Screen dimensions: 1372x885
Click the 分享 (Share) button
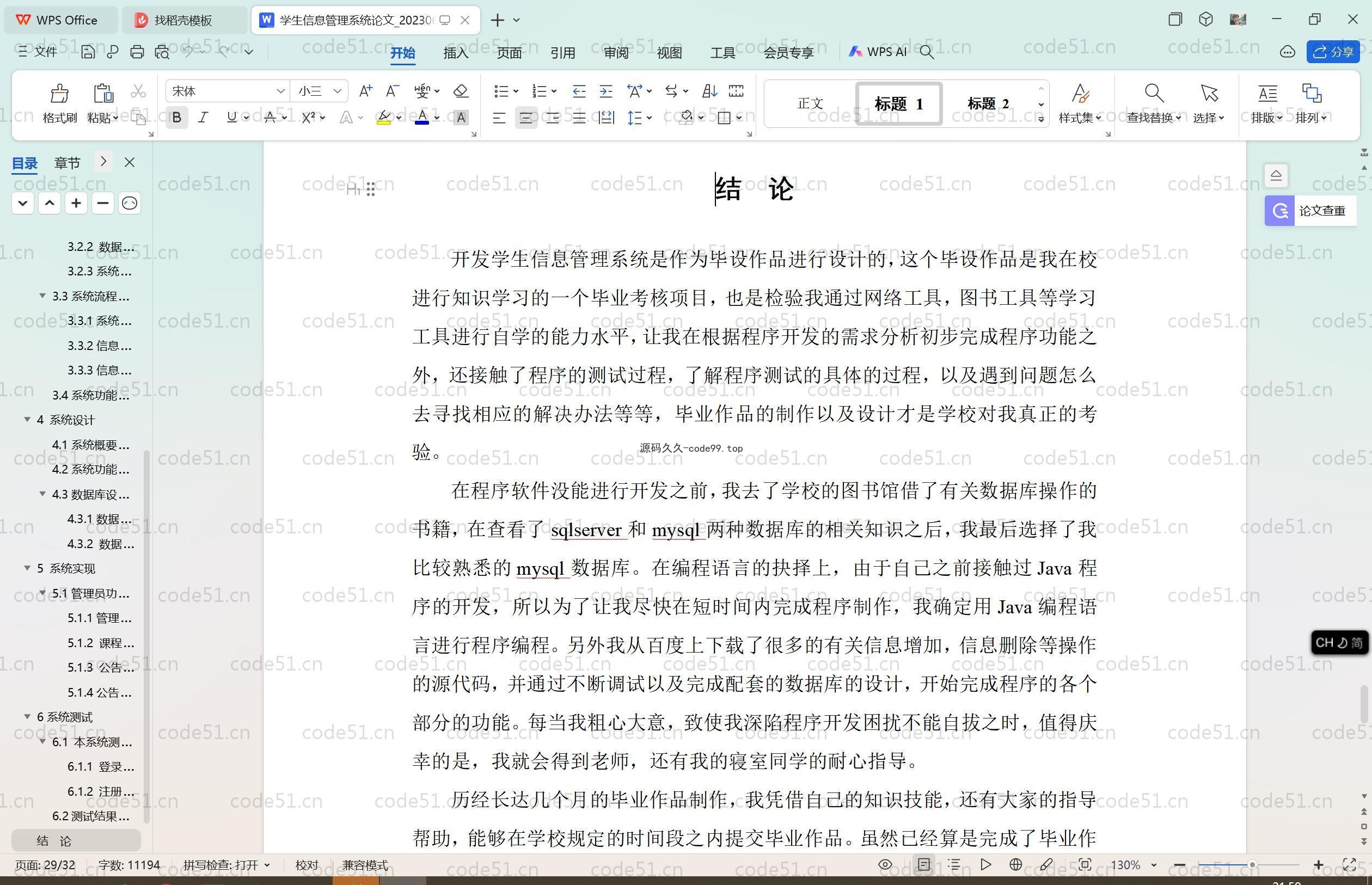[x=1333, y=52]
